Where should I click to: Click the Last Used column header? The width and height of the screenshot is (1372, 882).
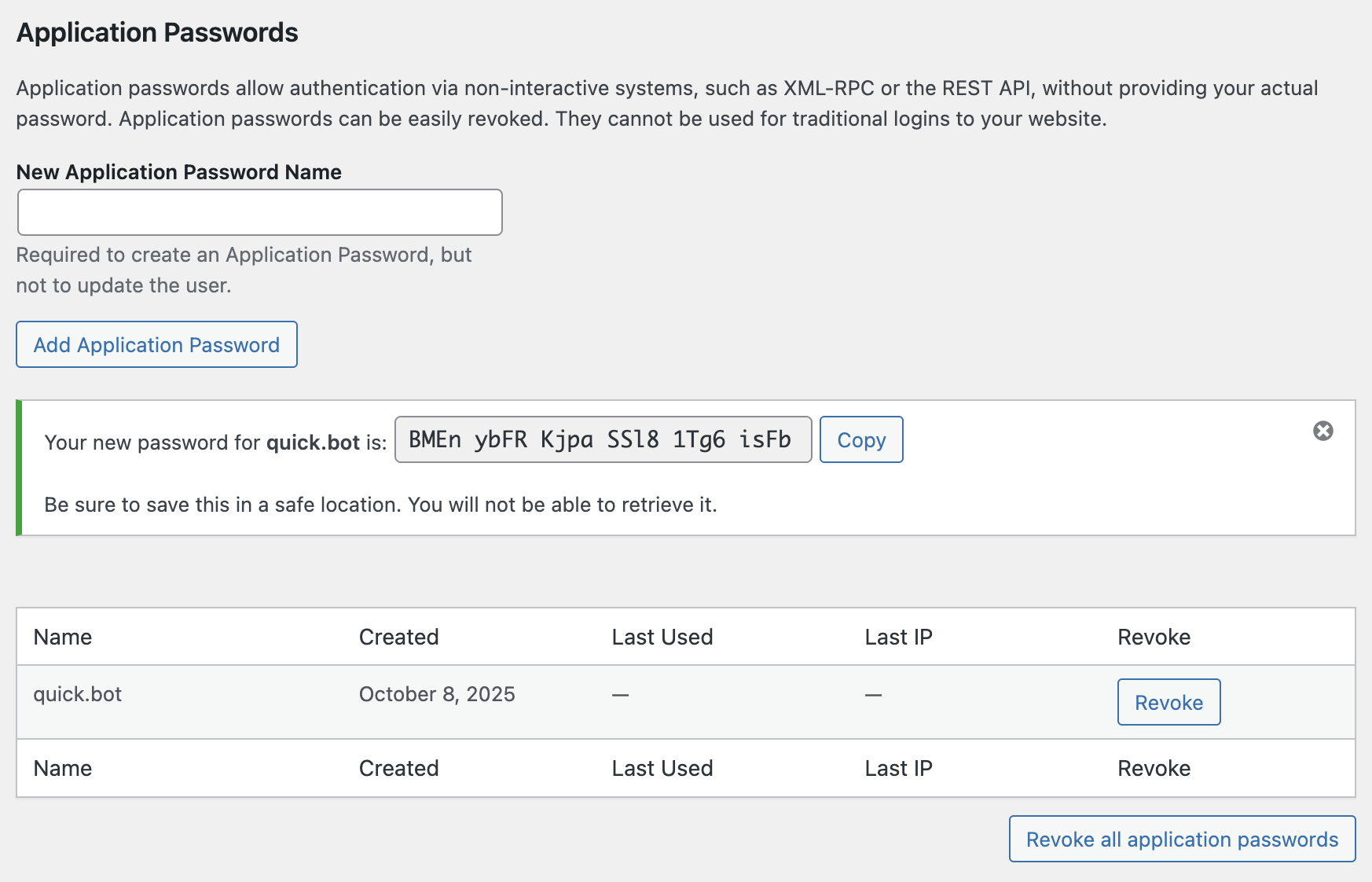[663, 637]
